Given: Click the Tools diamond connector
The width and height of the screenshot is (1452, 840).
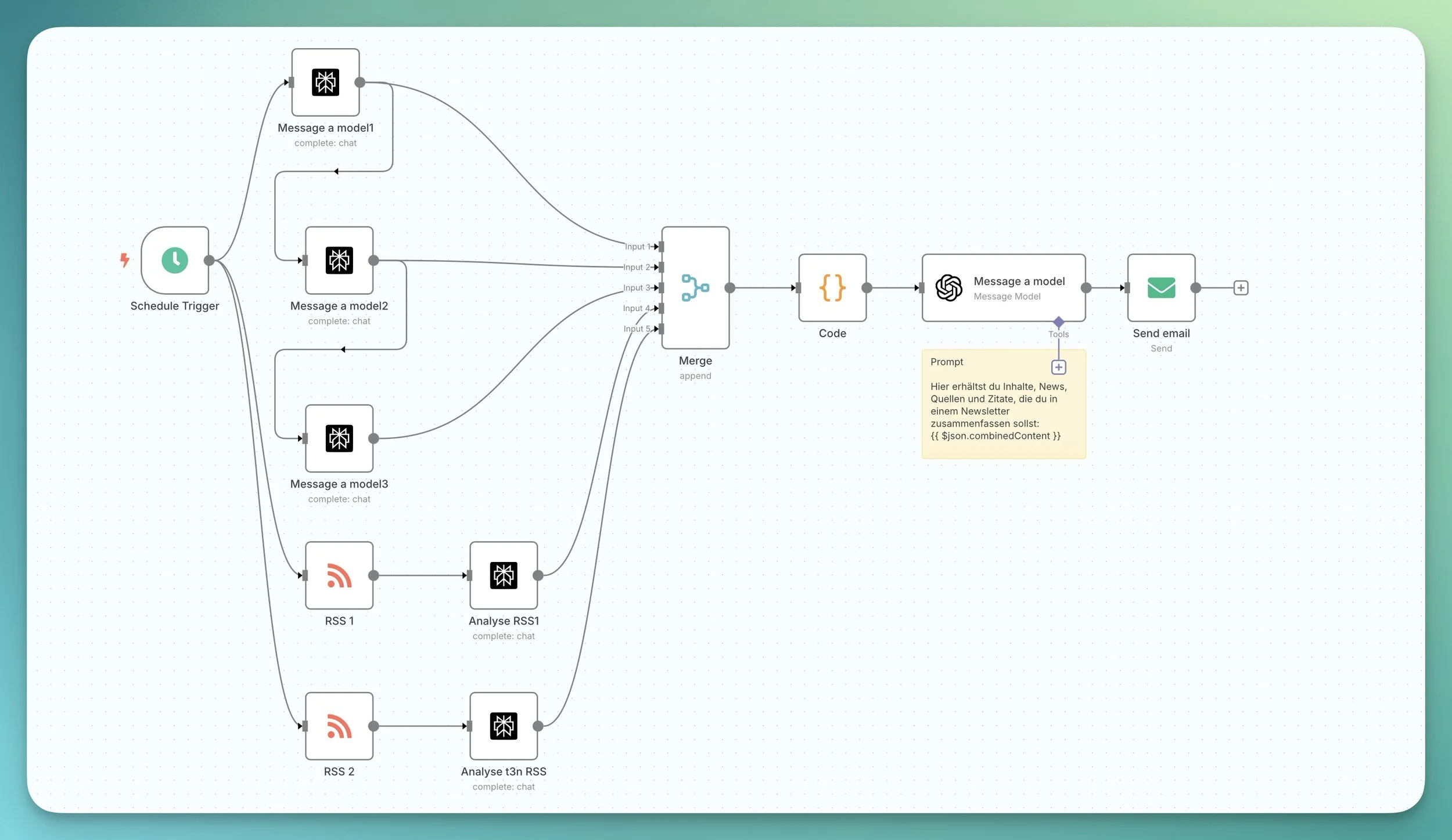Looking at the screenshot, I should (x=1058, y=322).
